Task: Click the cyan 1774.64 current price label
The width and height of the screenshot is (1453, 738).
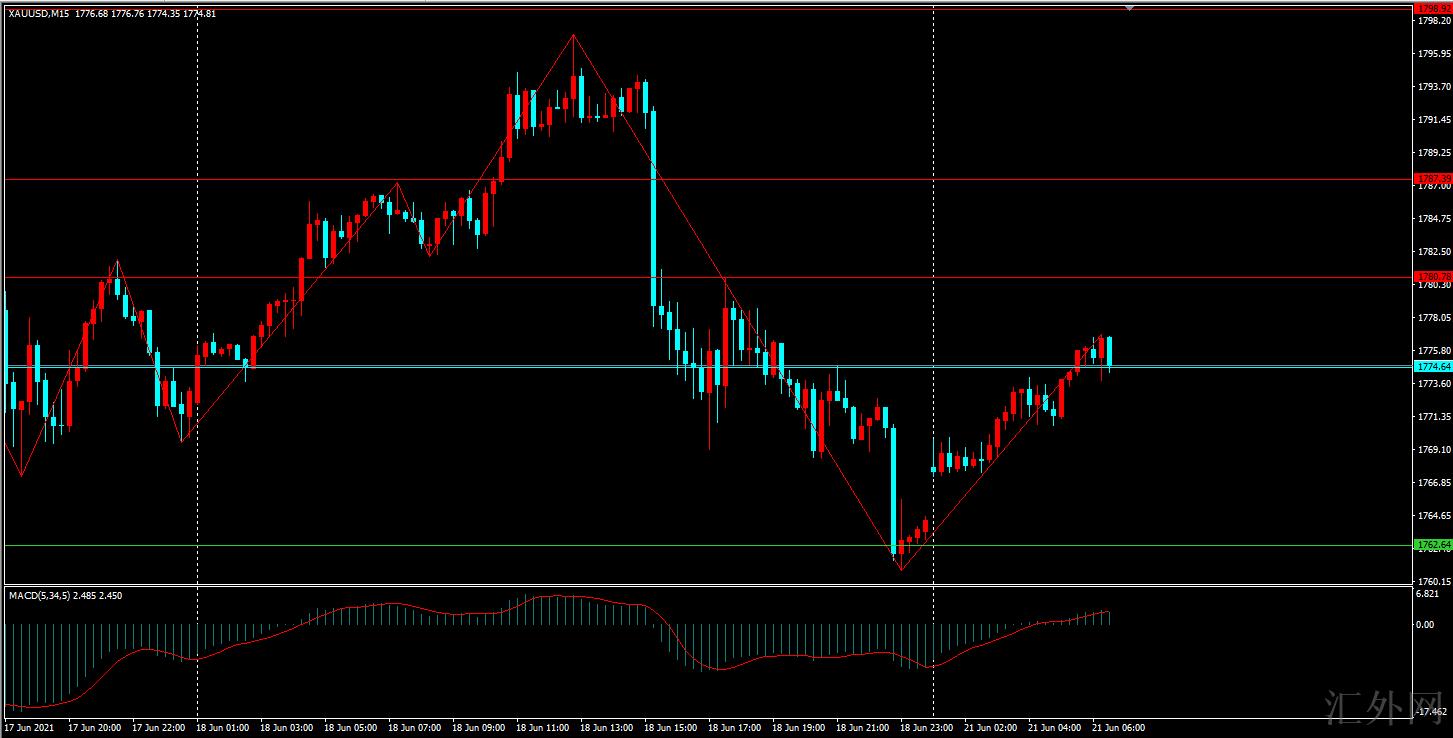Action: pyautogui.click(x=1431, y=367)
